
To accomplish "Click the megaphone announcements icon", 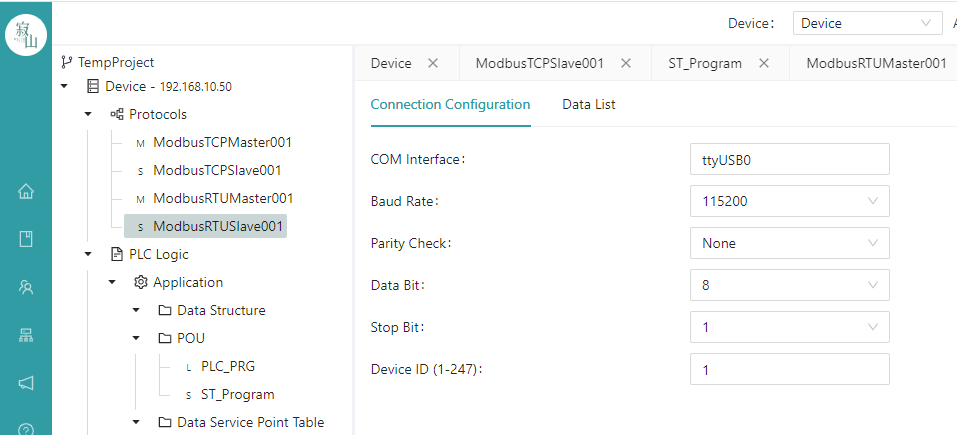I will point(26,383).
